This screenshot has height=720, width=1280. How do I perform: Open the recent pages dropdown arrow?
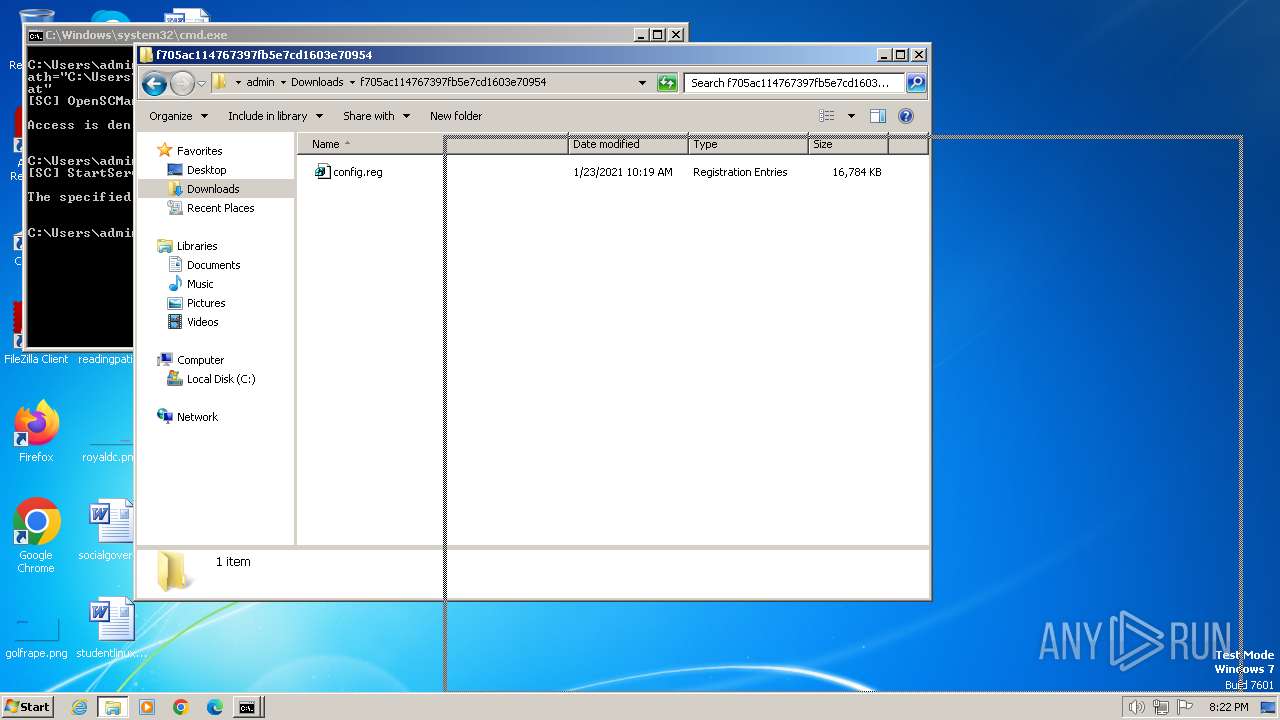201,83
